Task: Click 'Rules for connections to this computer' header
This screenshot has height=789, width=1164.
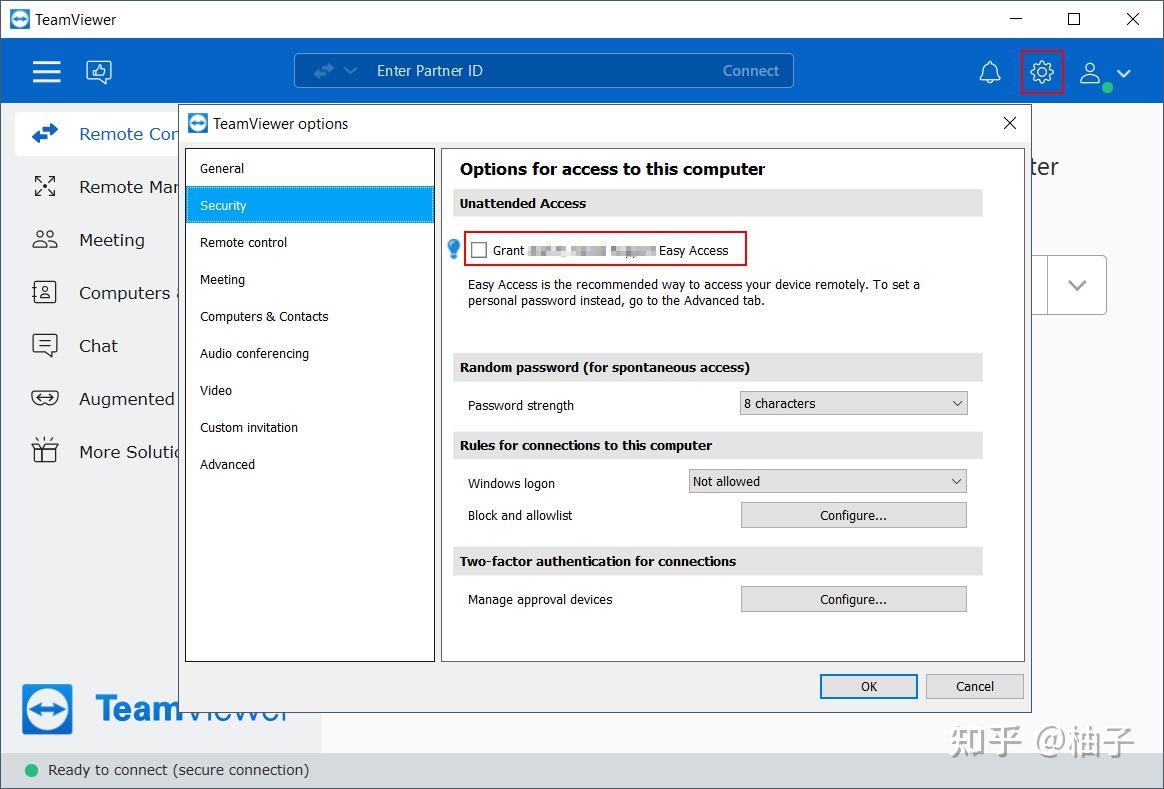Action: tap(717, 445)
